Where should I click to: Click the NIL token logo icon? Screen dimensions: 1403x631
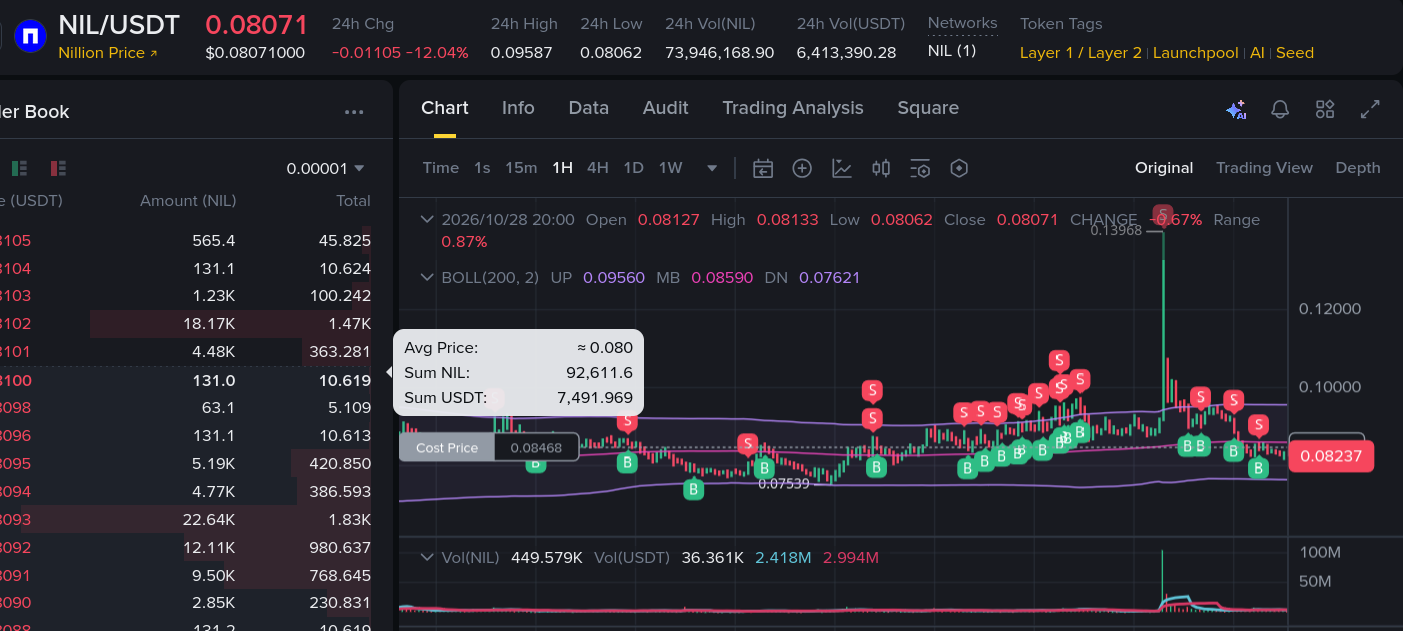(x=30, y=37)
